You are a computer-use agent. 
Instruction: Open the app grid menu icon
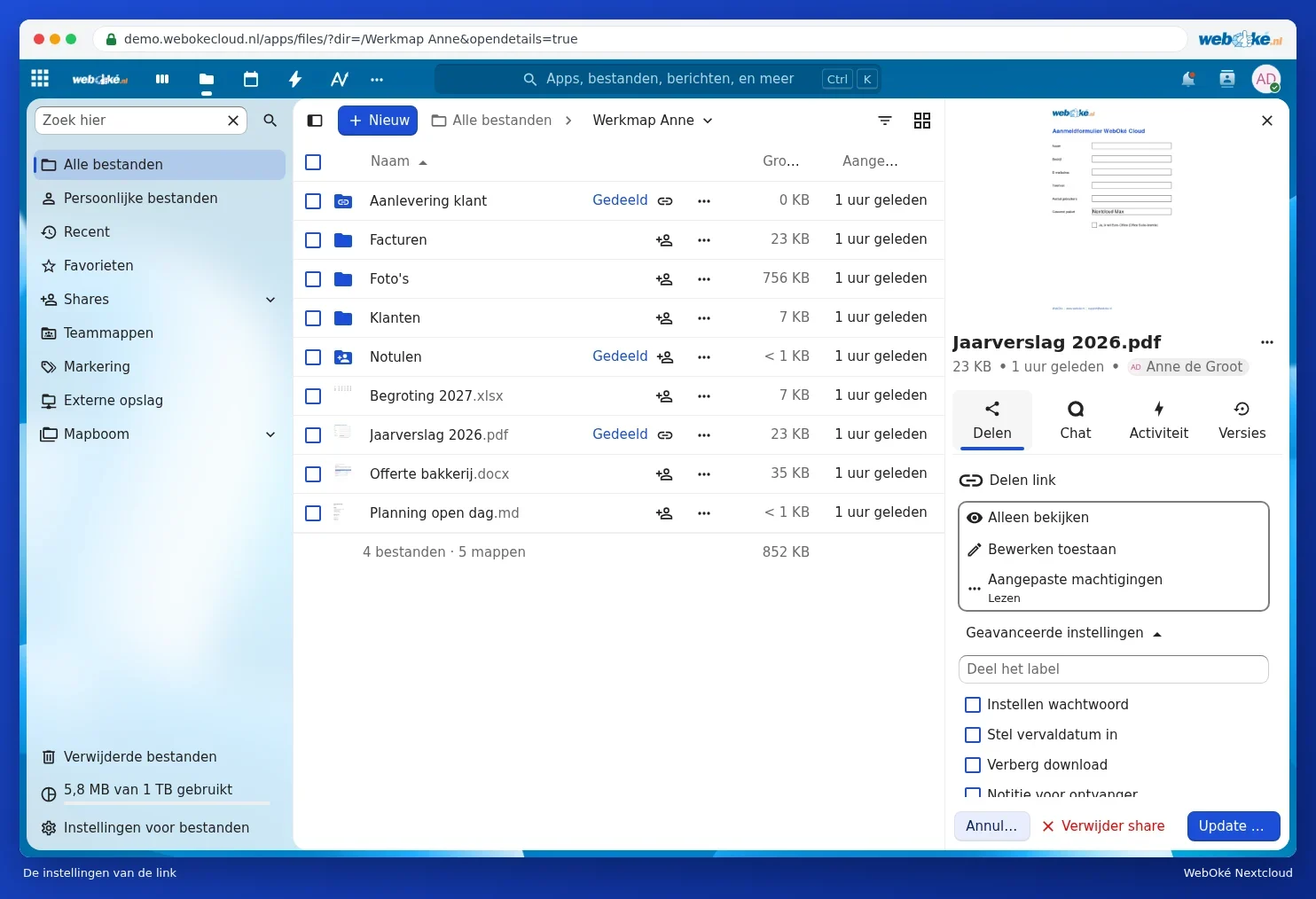[40, 79]
